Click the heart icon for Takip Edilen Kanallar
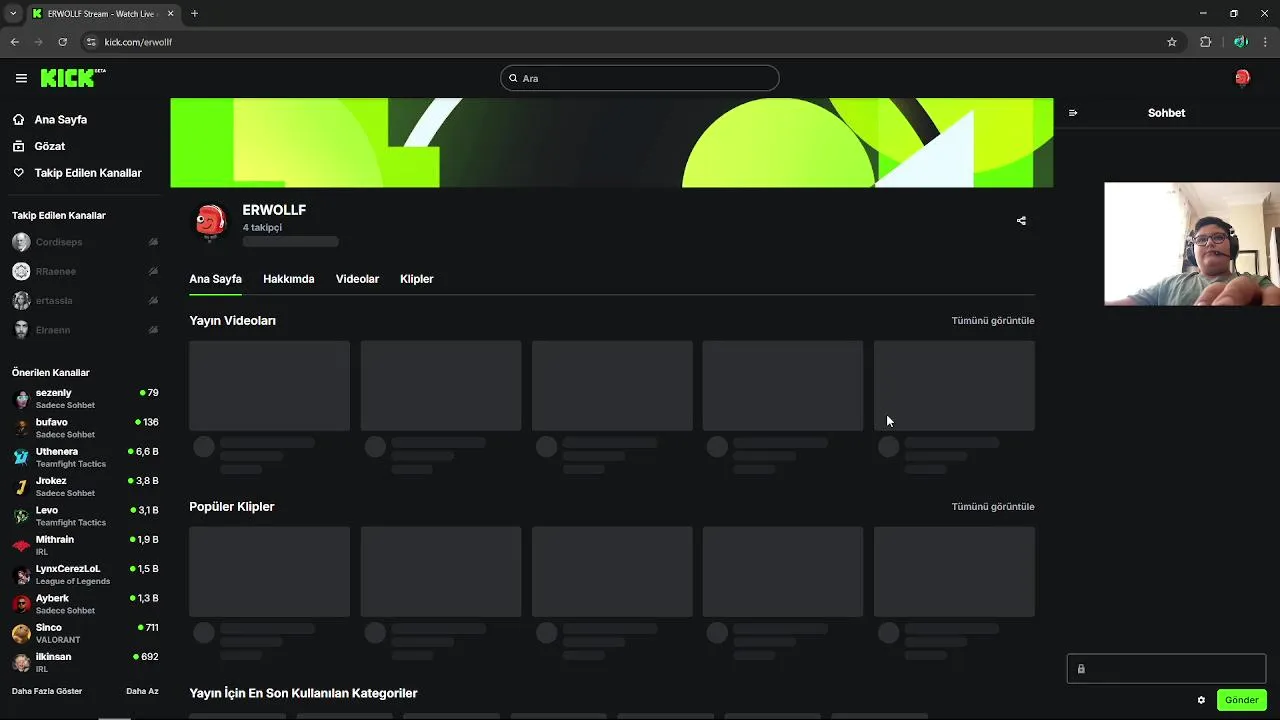Image resolution: width=1280 pixels, height=720 pixels. (x=19, y=173)
